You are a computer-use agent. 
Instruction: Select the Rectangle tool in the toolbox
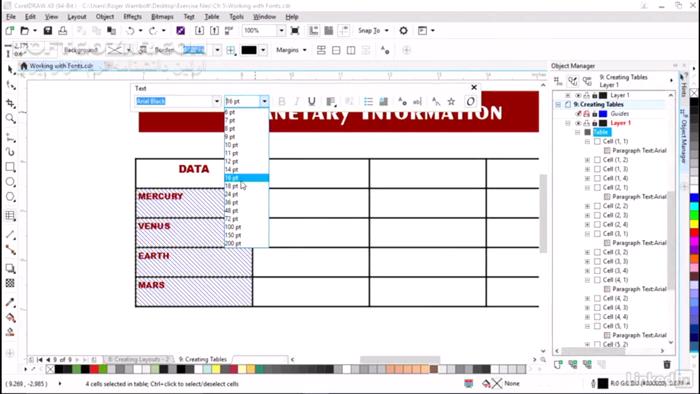click(11, 167)
